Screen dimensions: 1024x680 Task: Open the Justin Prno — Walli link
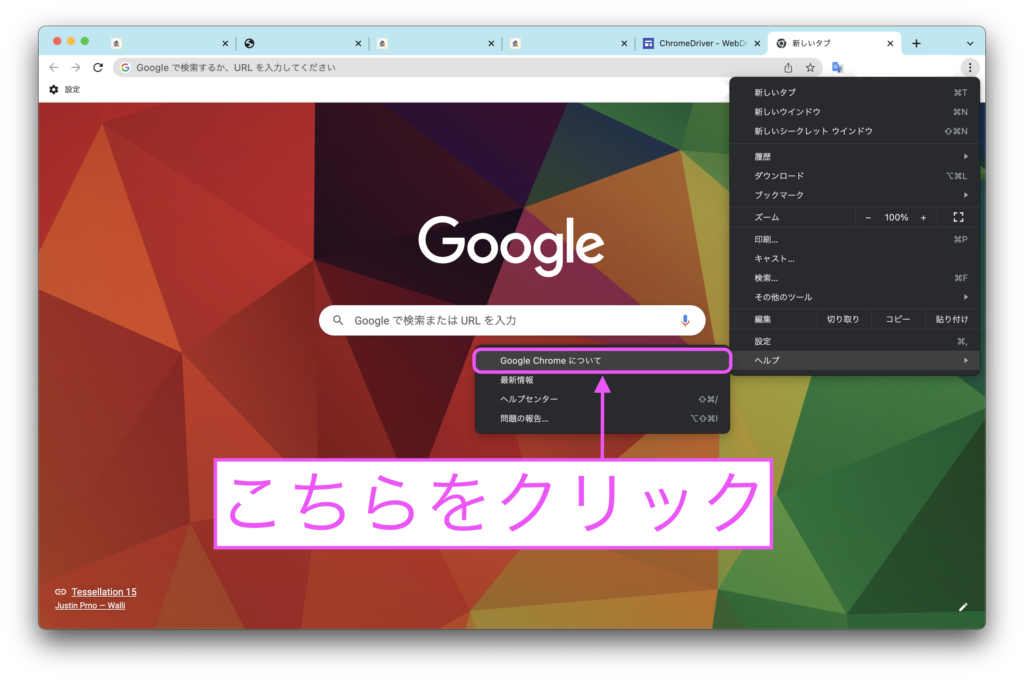(90, 606)
